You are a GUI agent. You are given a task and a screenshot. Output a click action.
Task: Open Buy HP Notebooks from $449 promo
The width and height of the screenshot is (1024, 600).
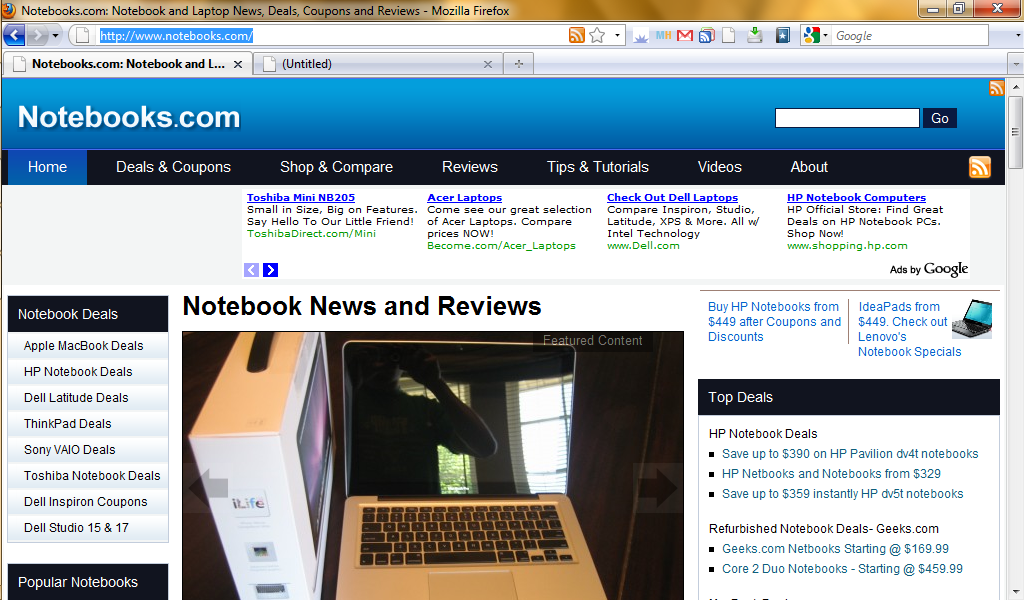[x=775, y=322]
